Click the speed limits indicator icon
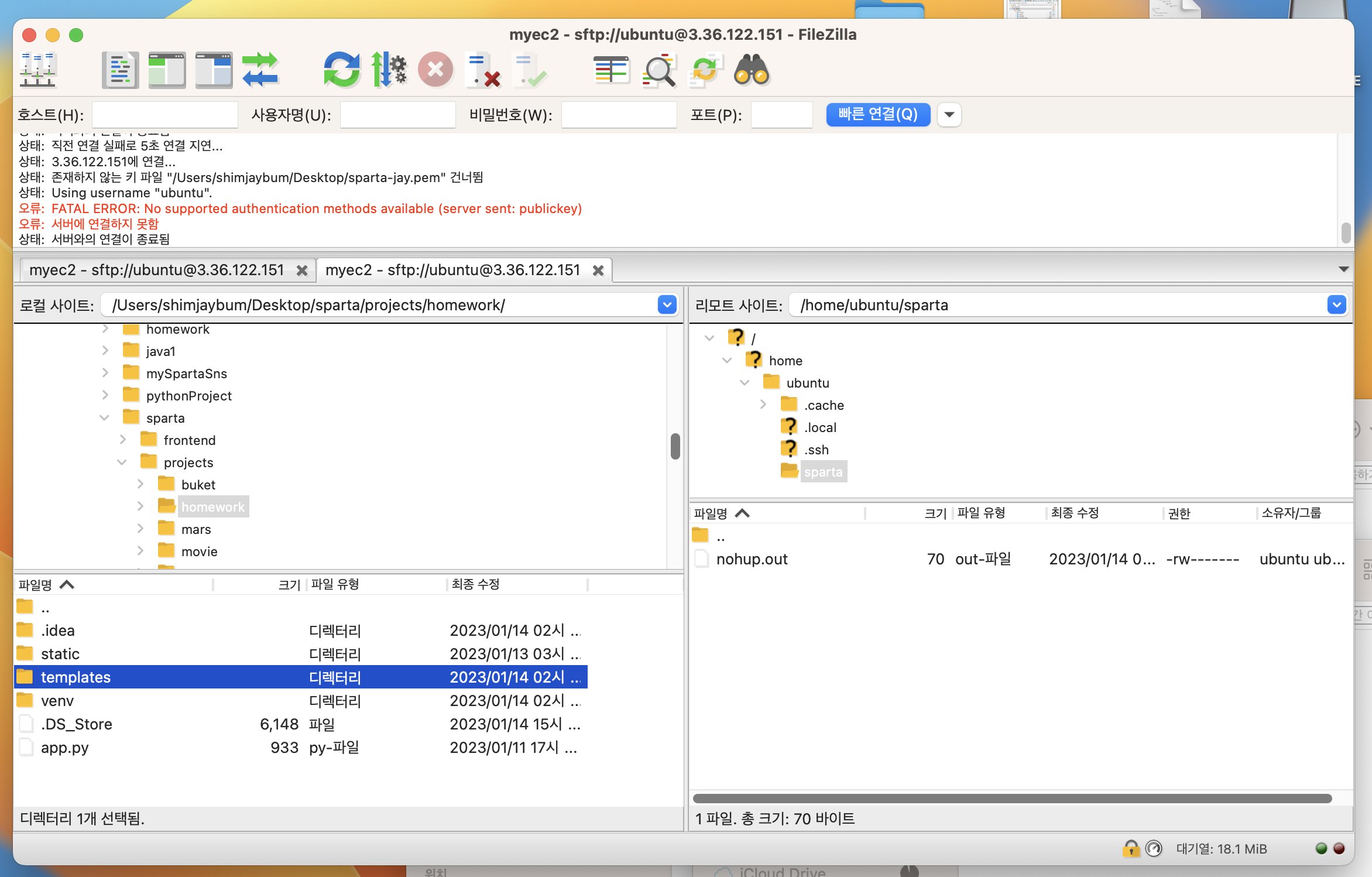The height and width of the screenshot is (877, 1372). click(1154, 848)
